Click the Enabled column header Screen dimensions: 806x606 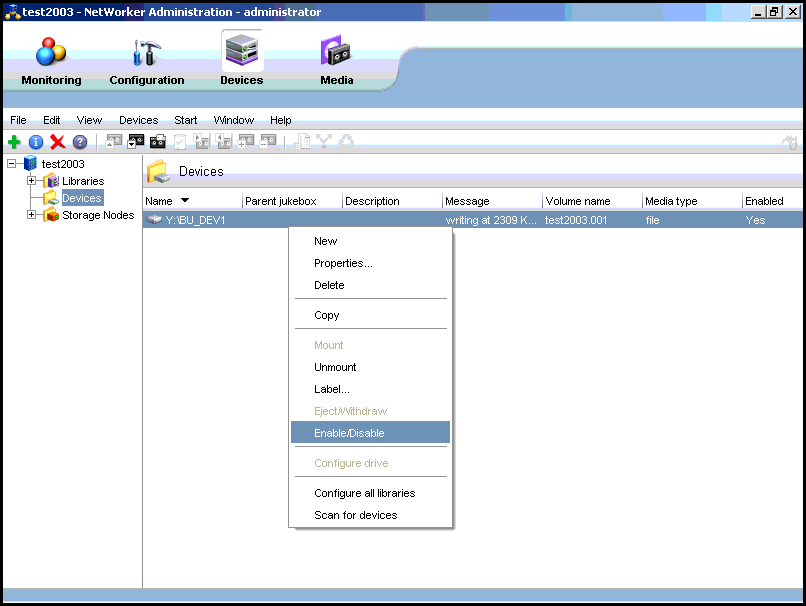(773, 201)
